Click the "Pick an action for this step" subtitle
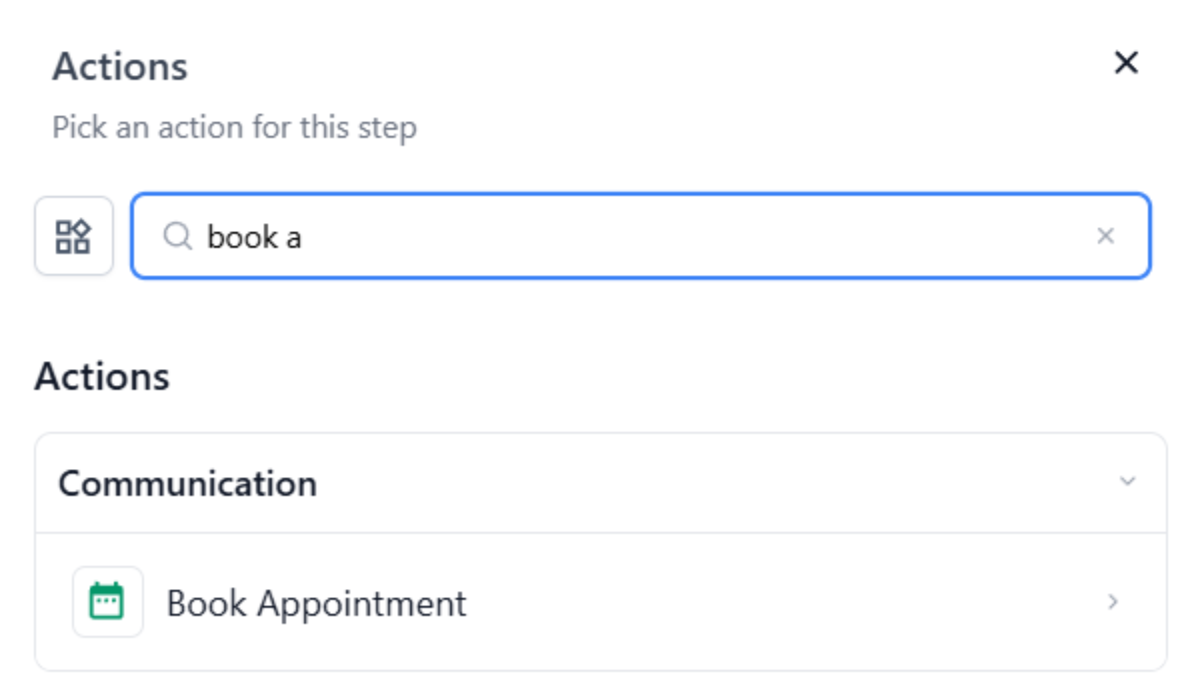The image size is (1202, 684). [234, 128]
